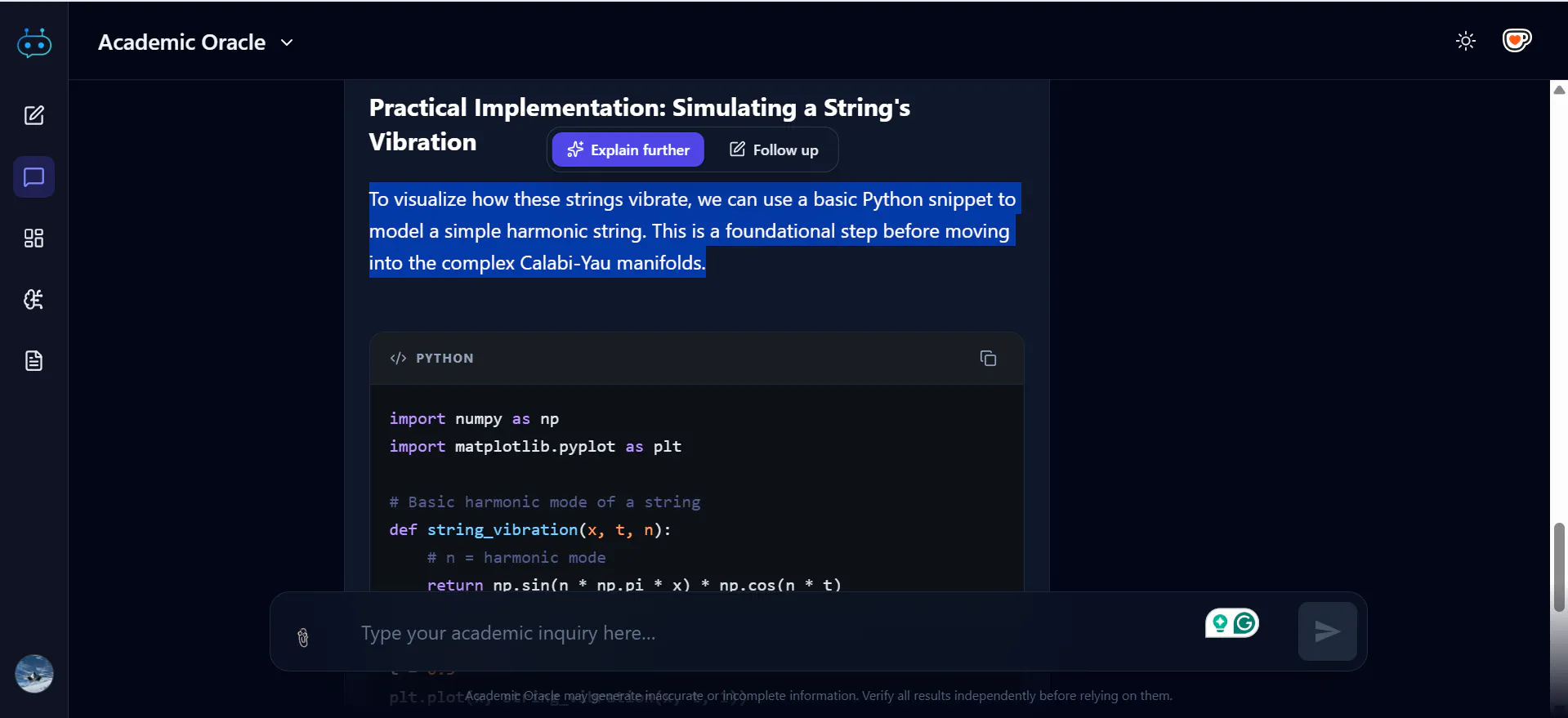Open the apps grid sidebar icon
Image resolution: width=1568 pixels, height=718 pixels.
coord(34,238)
